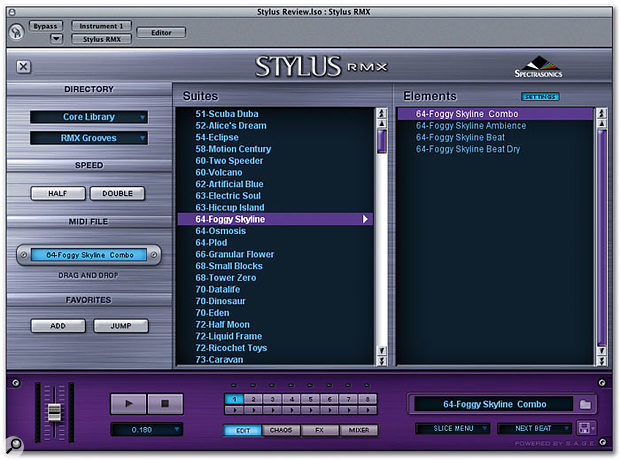Click the Suites list scrollbar thumb
620x460 pixels.
tap(382, 141)
